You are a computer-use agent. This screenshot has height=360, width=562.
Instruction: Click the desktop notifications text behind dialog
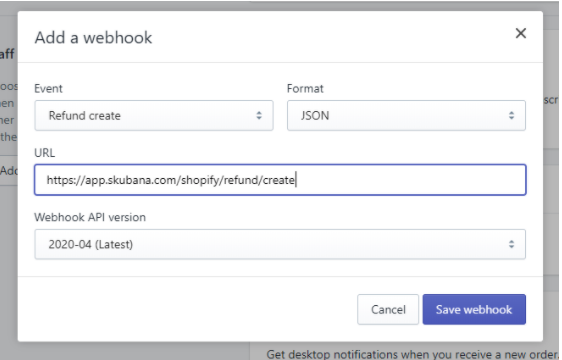click(412, 354)
